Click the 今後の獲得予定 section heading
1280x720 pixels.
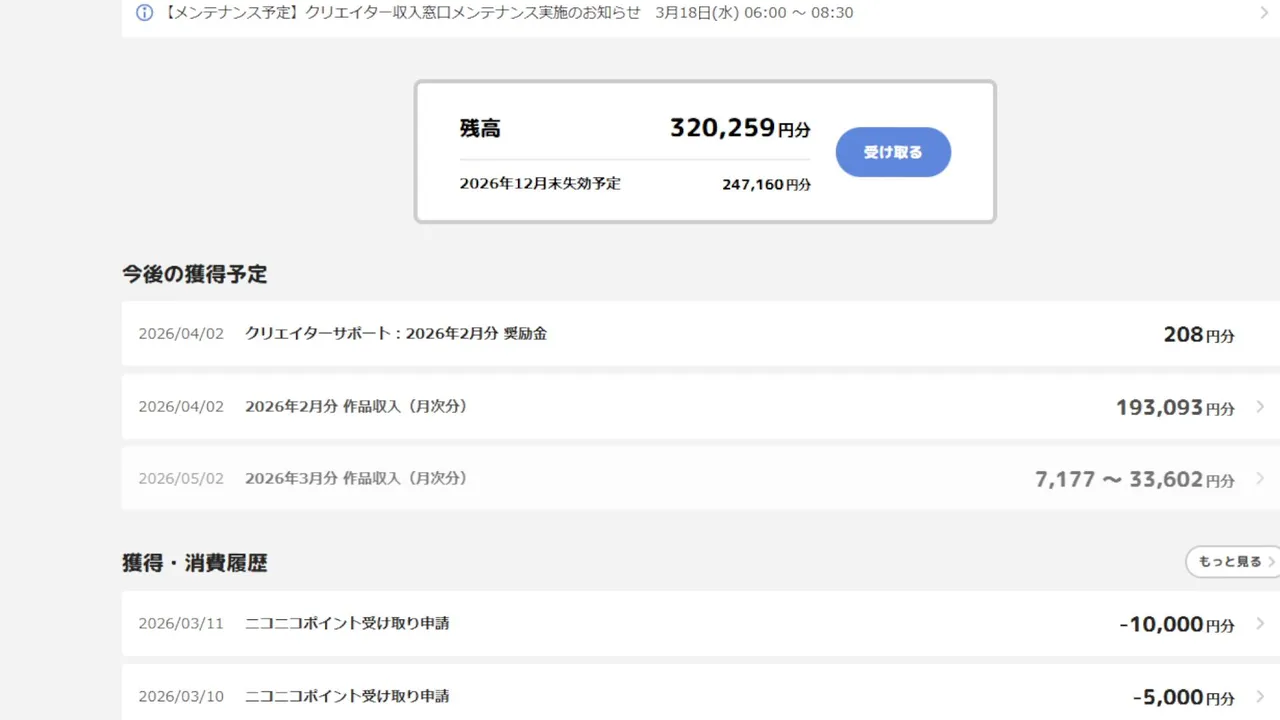195,274
